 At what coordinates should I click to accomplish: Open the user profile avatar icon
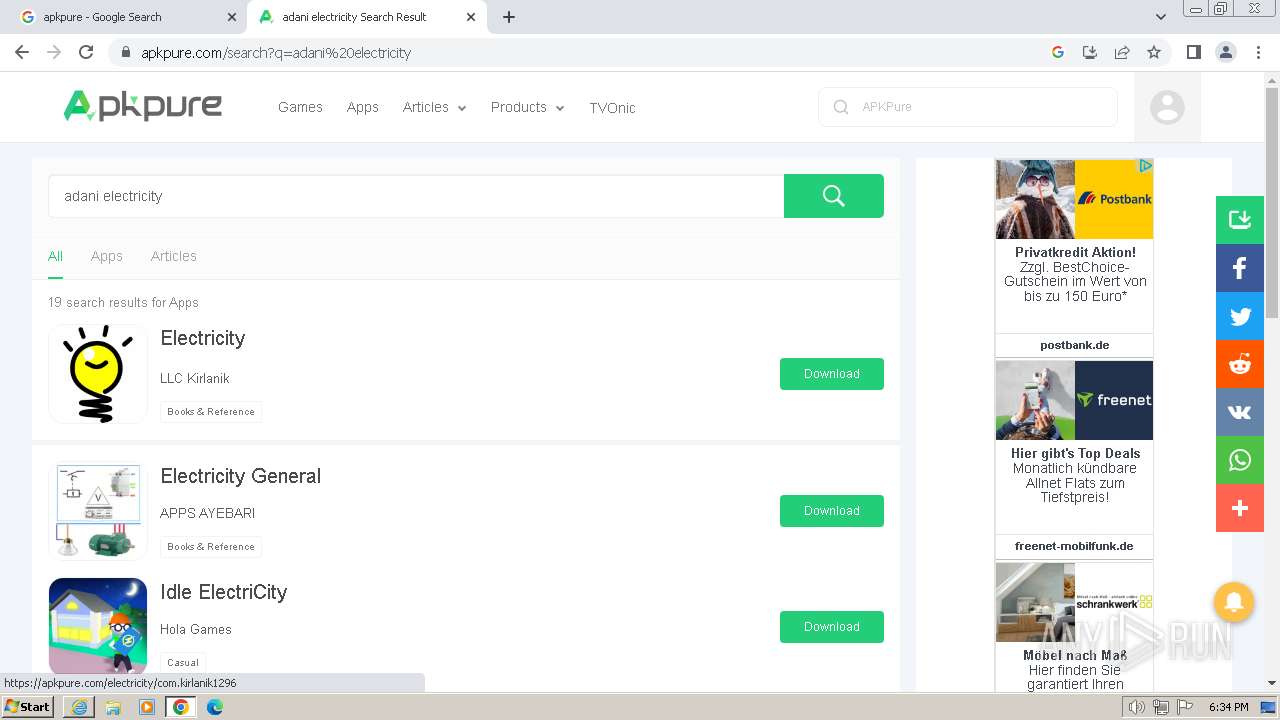[1167, 107]
